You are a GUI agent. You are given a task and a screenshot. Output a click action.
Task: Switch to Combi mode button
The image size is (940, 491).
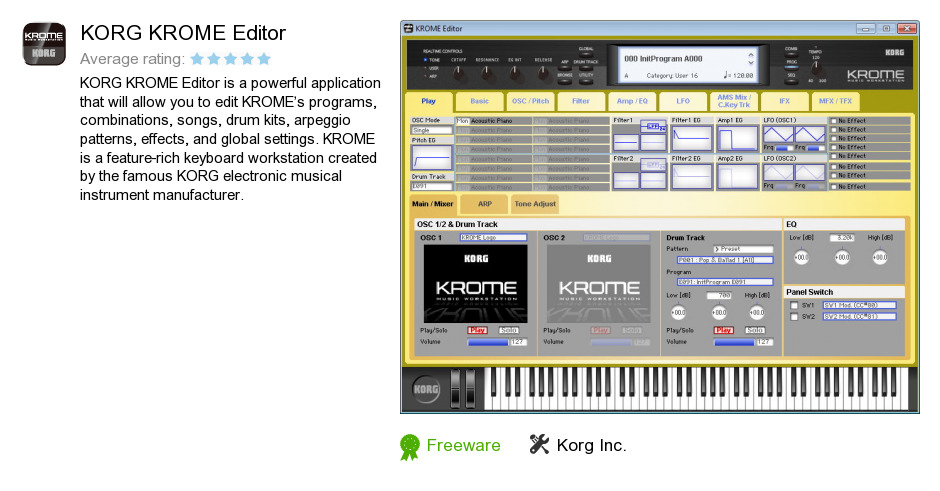[791, 55]
